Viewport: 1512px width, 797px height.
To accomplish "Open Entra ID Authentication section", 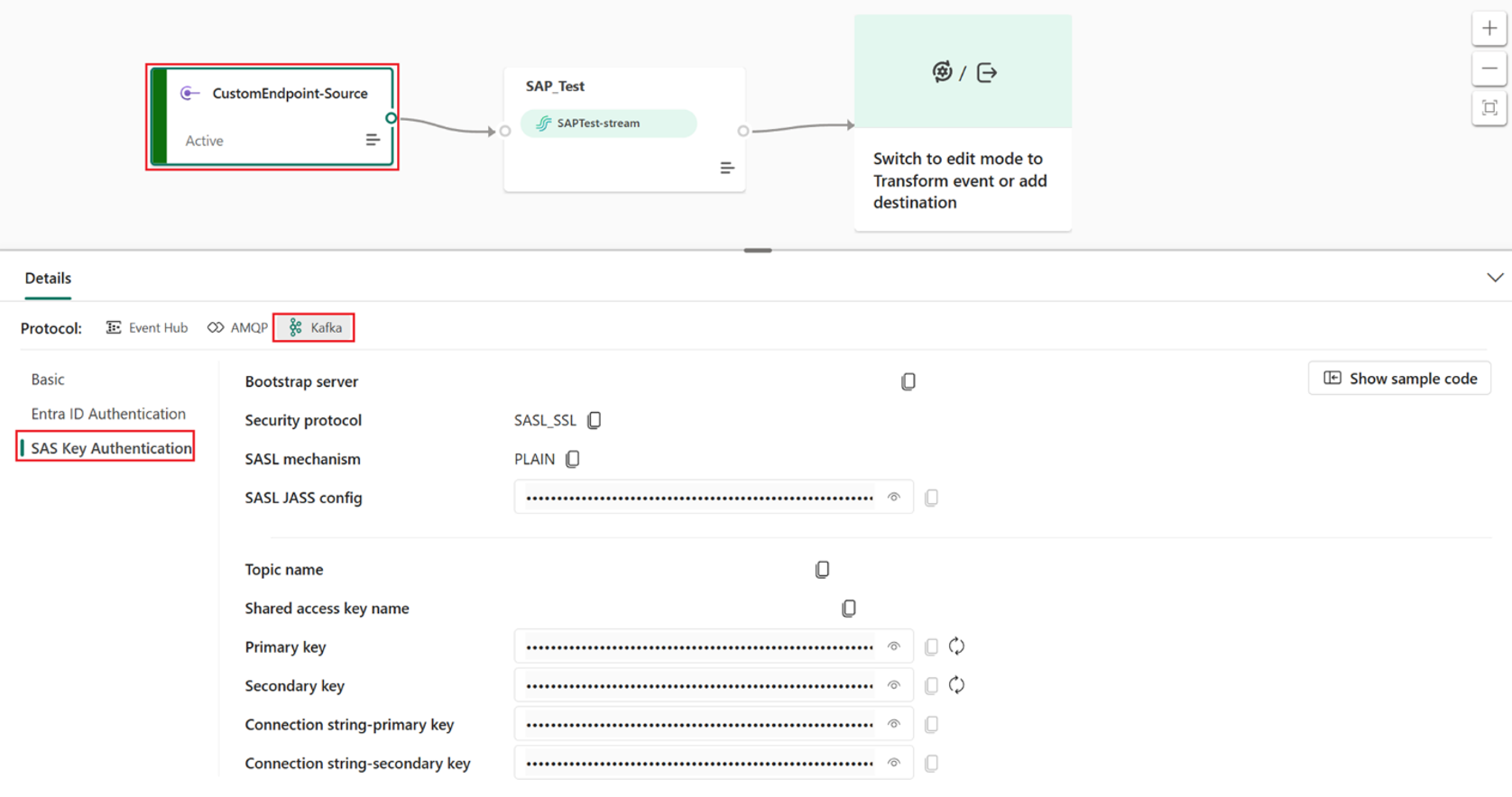I will coord(108,414).
